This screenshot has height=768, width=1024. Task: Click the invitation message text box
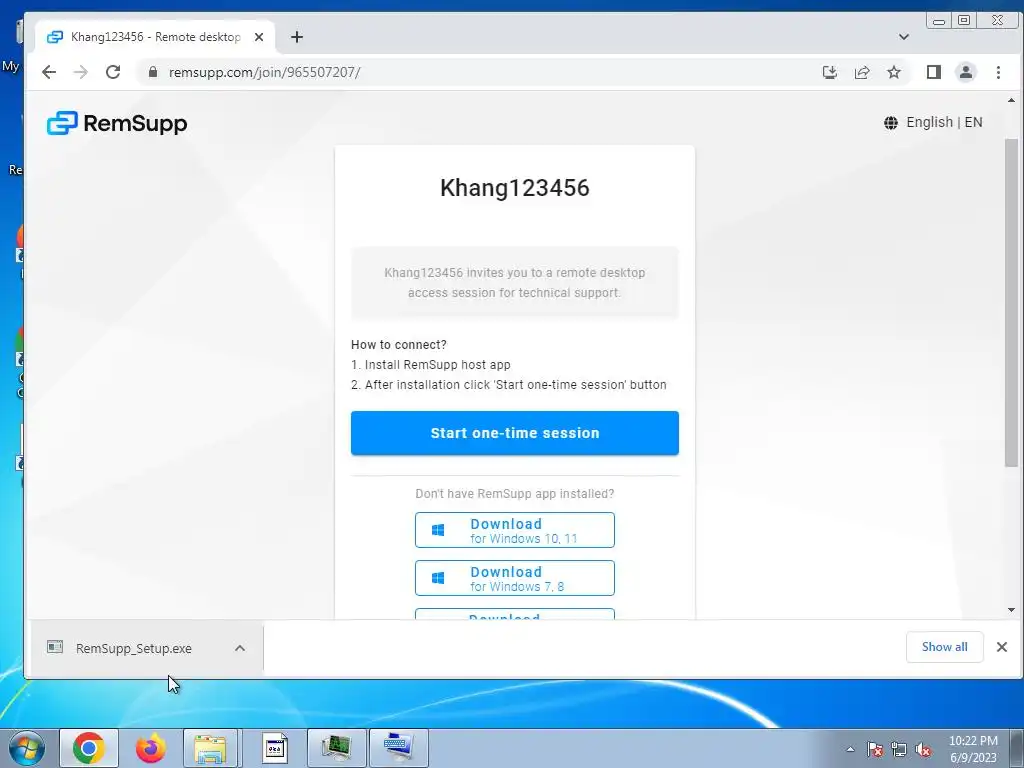(x=515, y=283)
